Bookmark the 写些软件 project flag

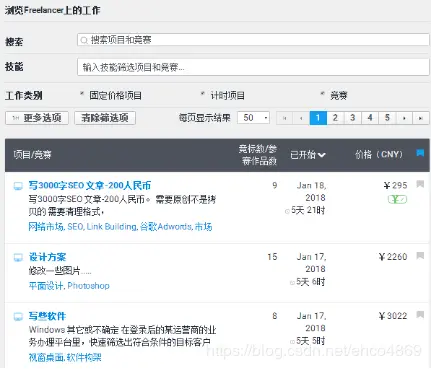click(420, 315)
